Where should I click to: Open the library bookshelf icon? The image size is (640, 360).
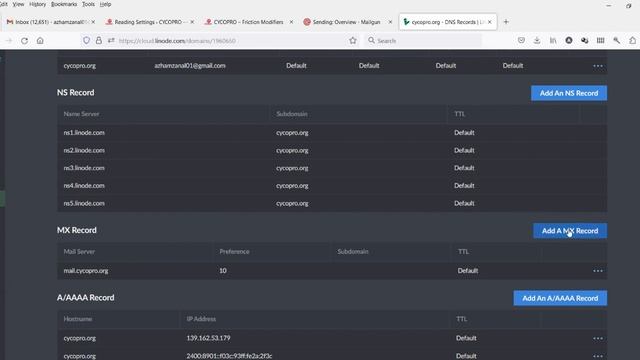coord(553,40)
